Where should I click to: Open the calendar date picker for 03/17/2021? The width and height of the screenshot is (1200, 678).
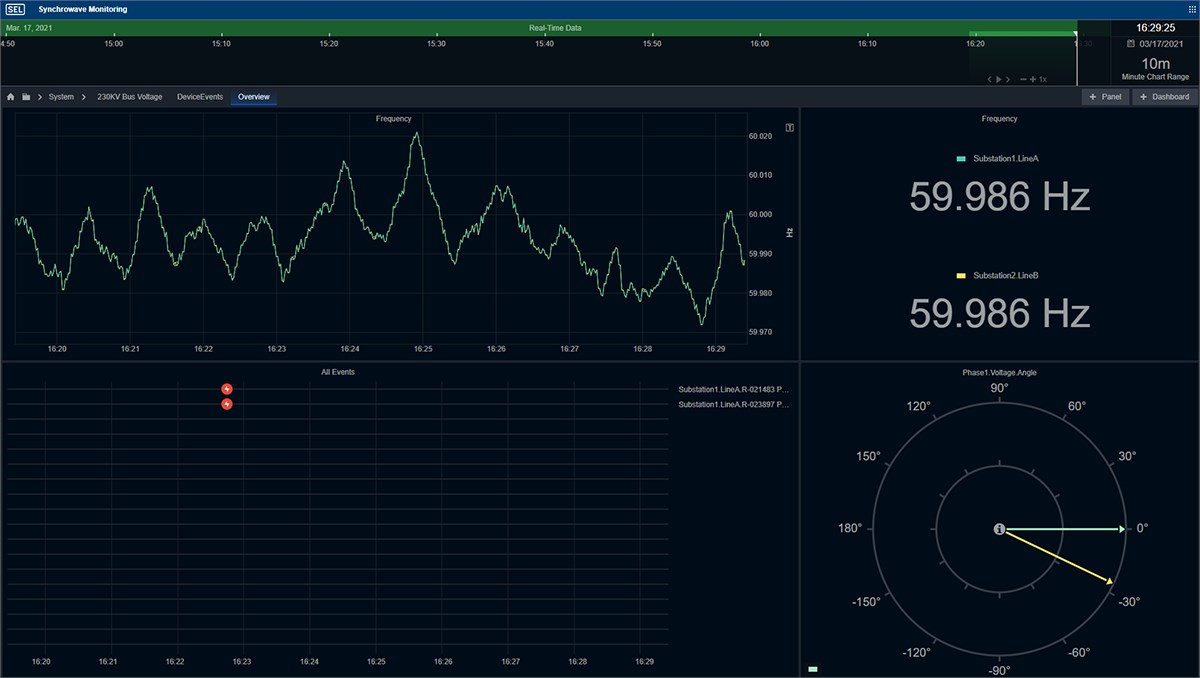(x=1131, y=45)
